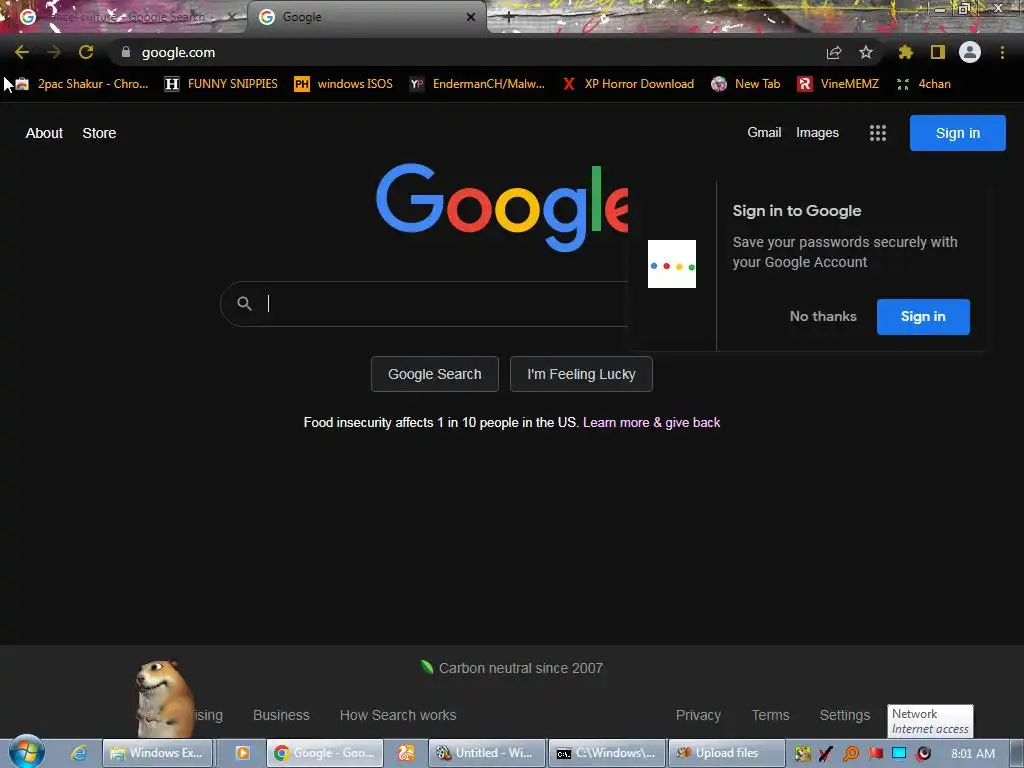Open How Search works link
The width and height of the screenshot is (1024, 768).
398,715
